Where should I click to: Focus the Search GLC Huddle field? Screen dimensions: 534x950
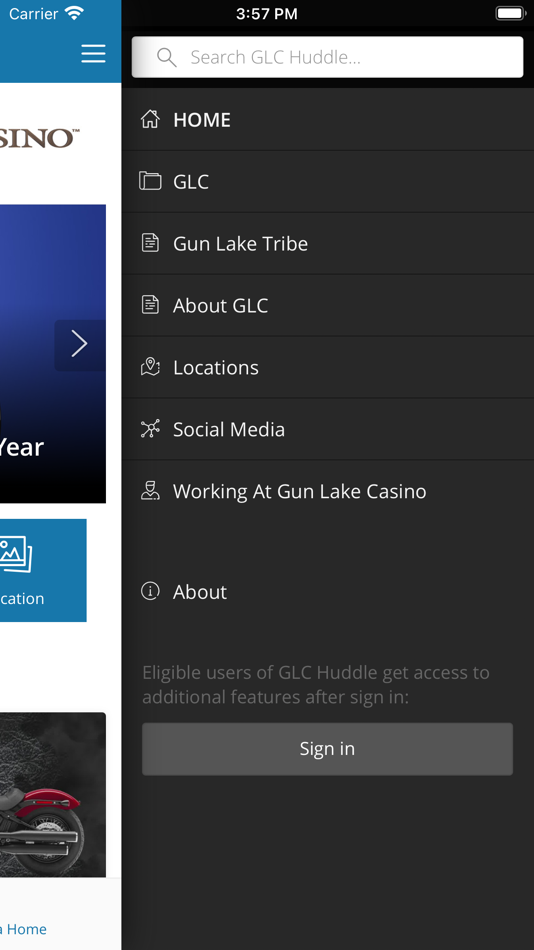click(x=327, y=57)
